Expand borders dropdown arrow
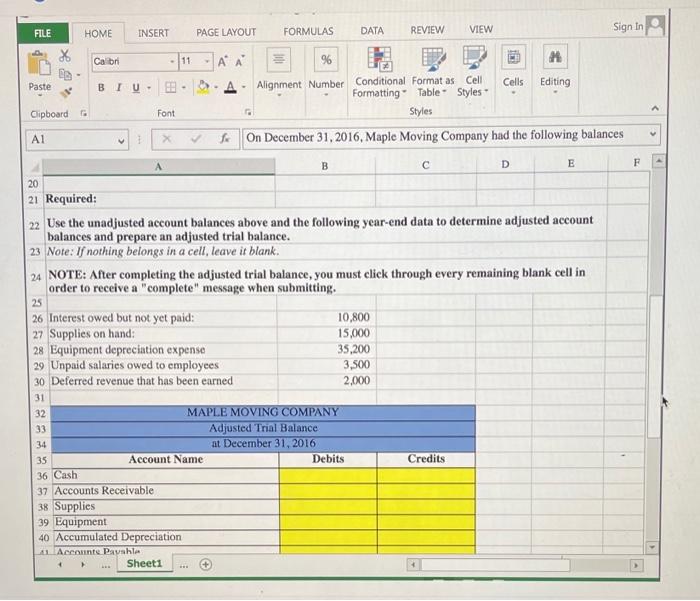The height and width of the screenshot is (601, 700). 183,87
